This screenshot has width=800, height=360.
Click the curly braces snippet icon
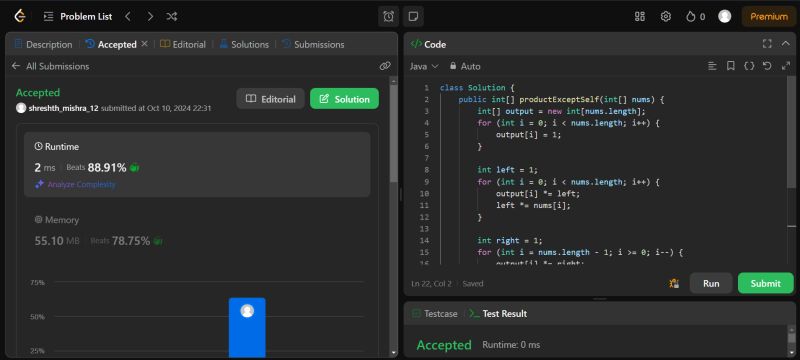(748, 66)
